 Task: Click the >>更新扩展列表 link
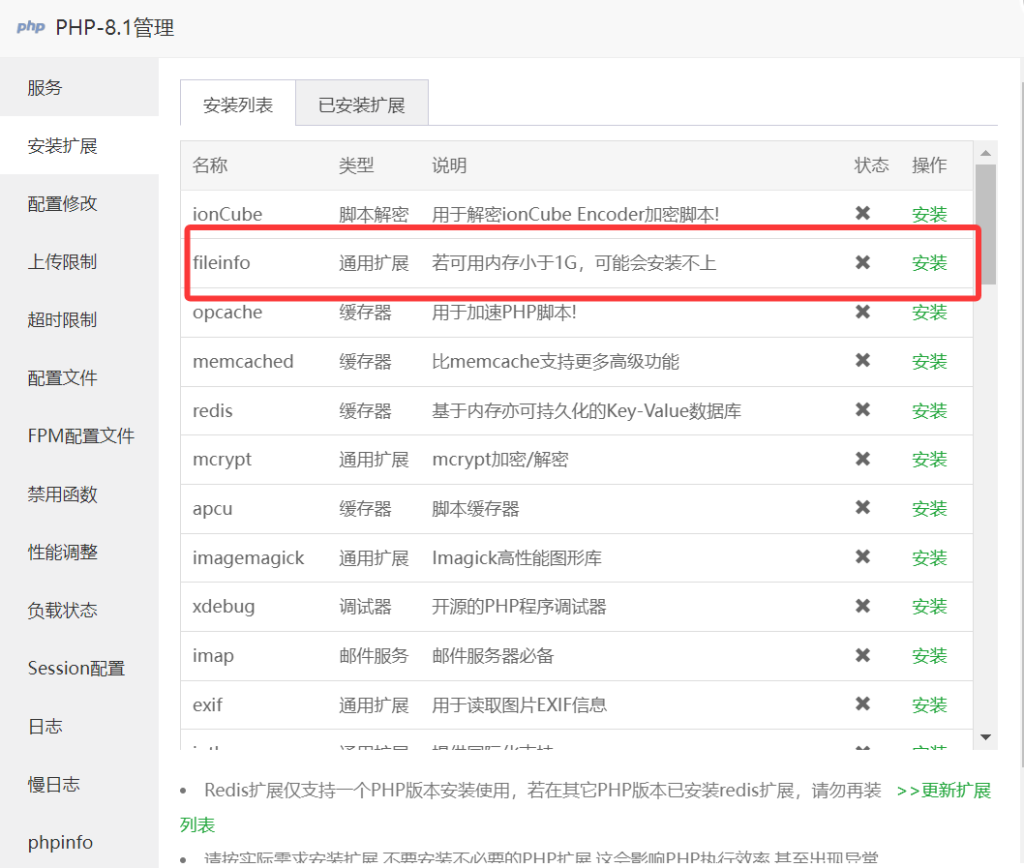tap(943, 790)
